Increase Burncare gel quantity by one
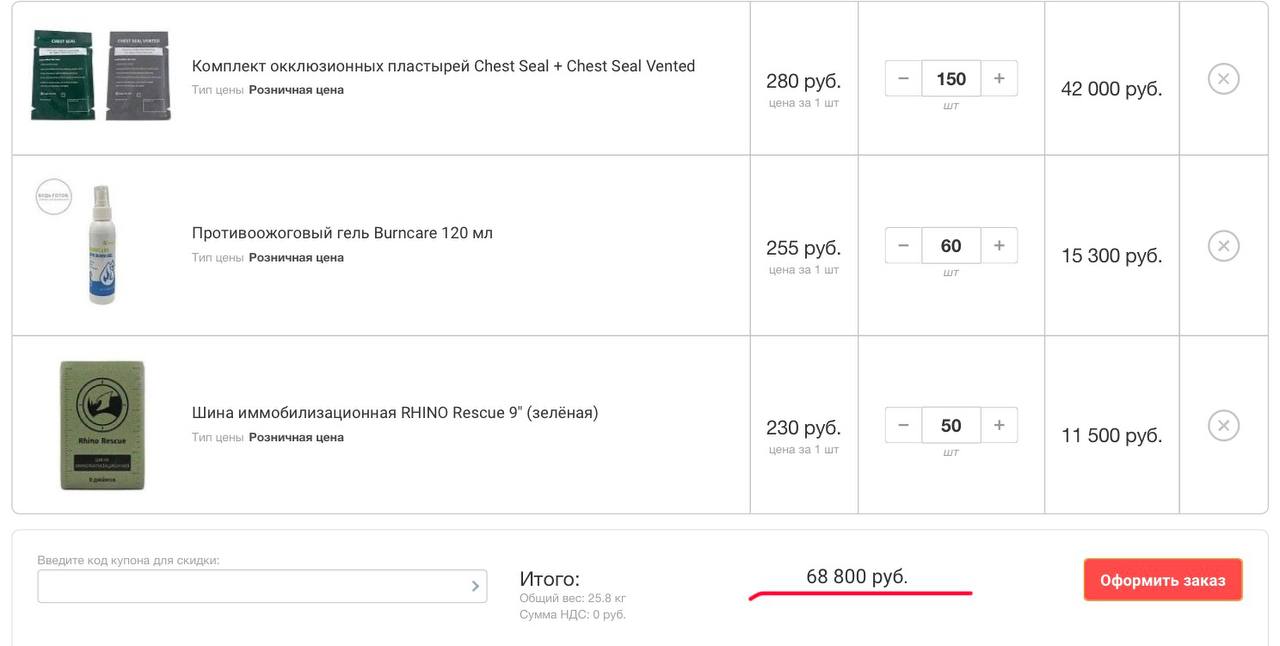1280x646 pixels. coord(999,246)
